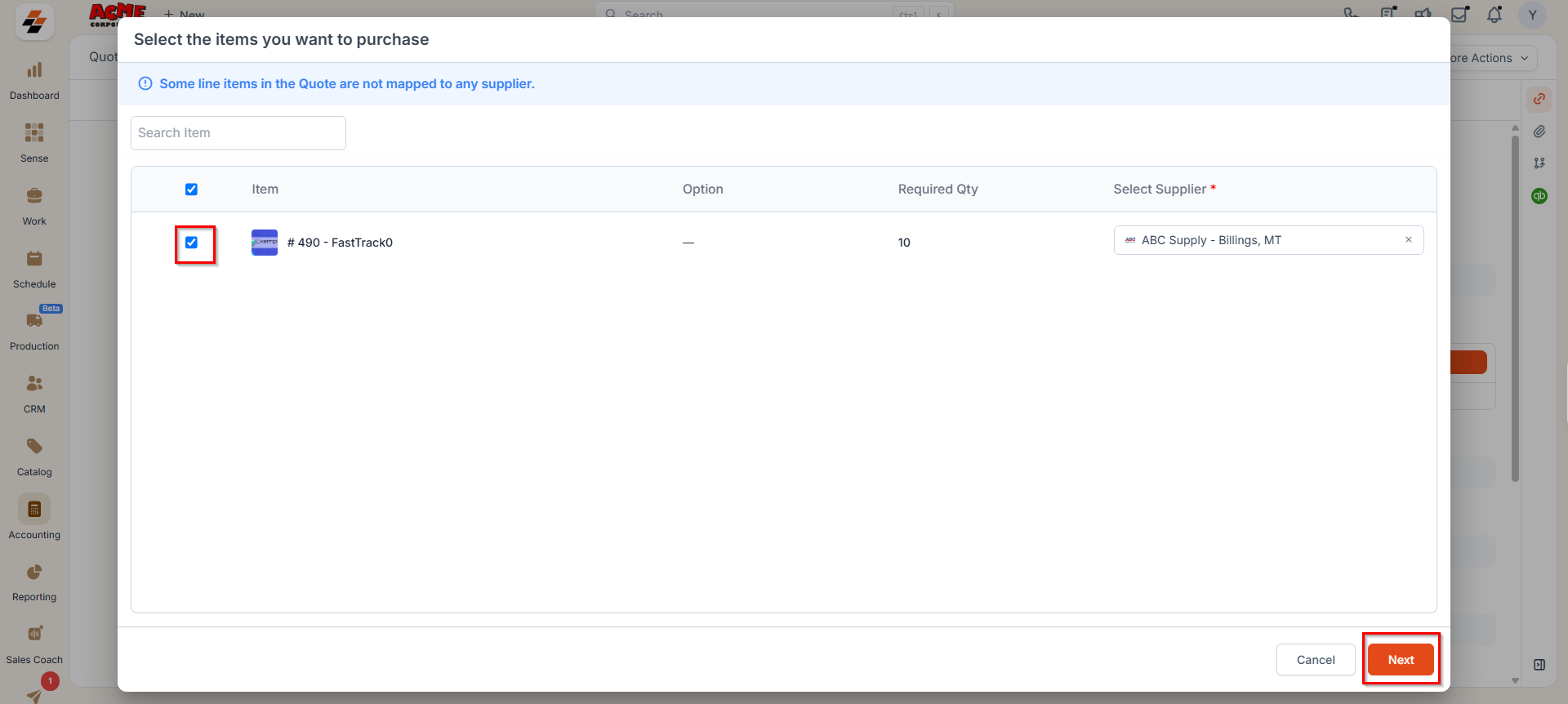Image resolution: width=1568 pixels, height=704 pixels.
Task: Open the Accounting calculator icon
Action: coord(34,509)
